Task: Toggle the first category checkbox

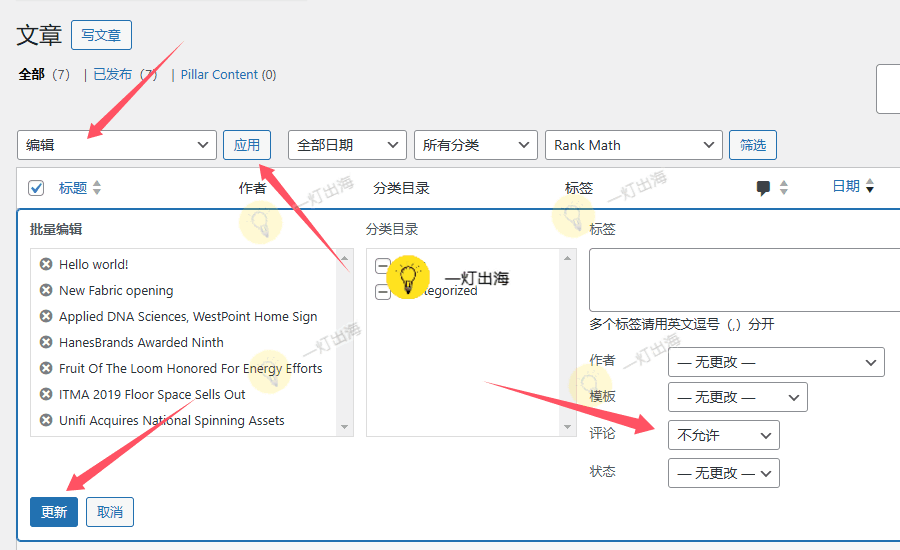Action: tap(383, 266)
